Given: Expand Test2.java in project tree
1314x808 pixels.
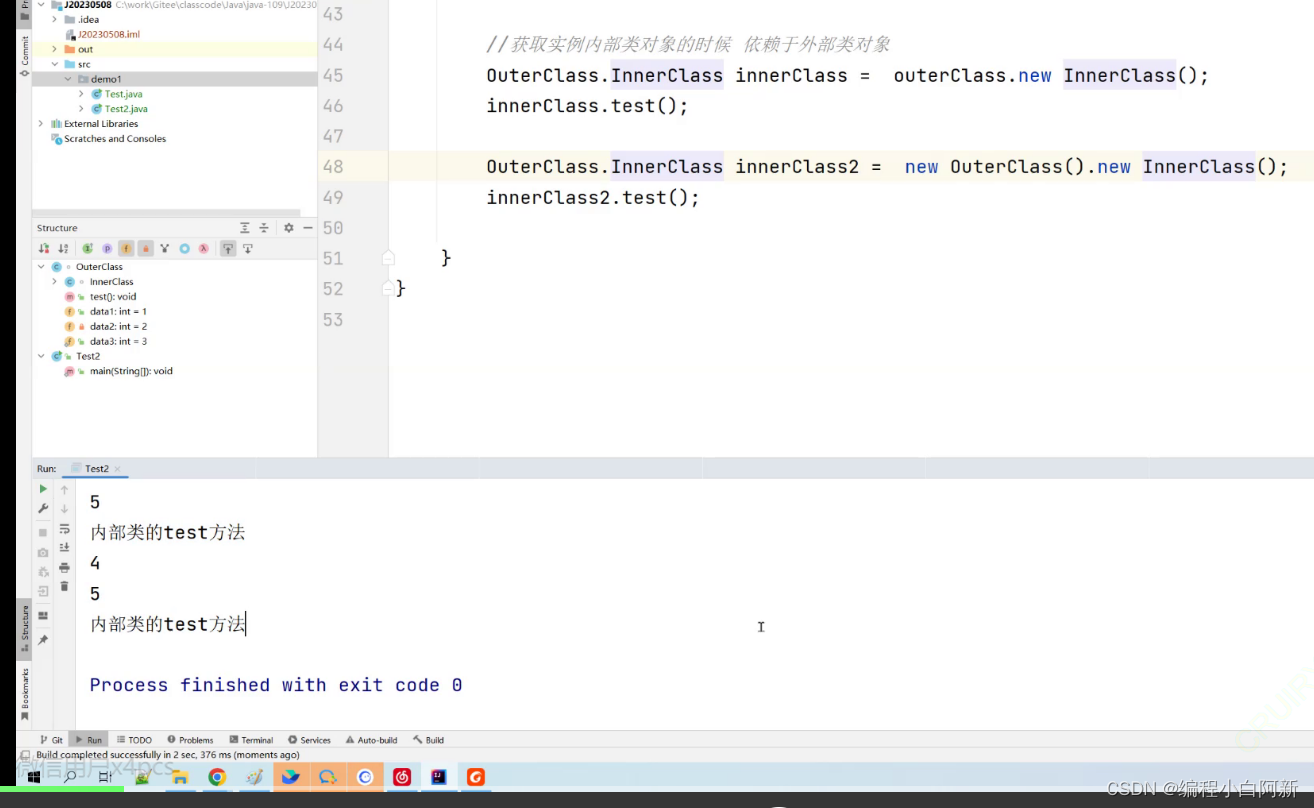Looking at the screenshot, I should pos(81,109).
